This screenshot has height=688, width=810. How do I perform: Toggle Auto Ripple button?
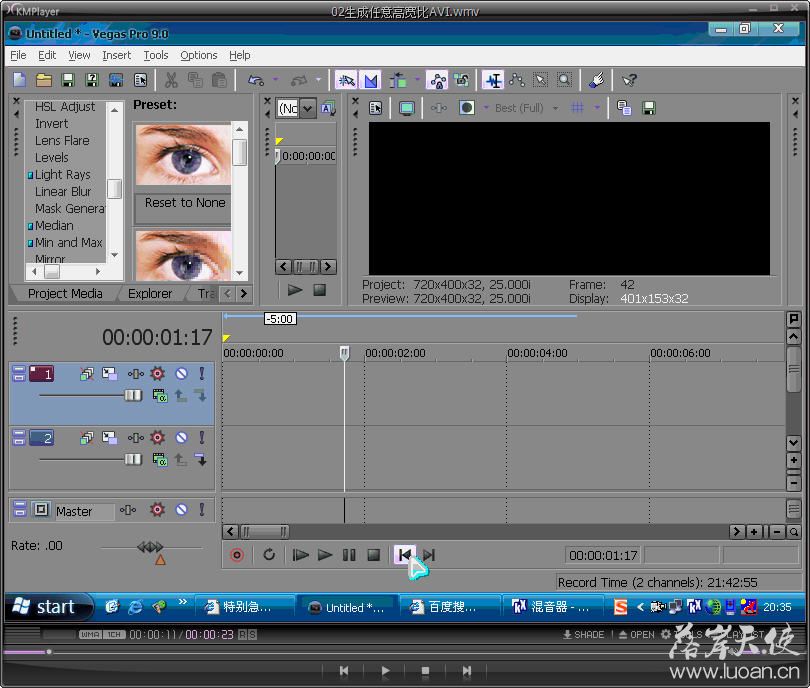click(398, 80)
